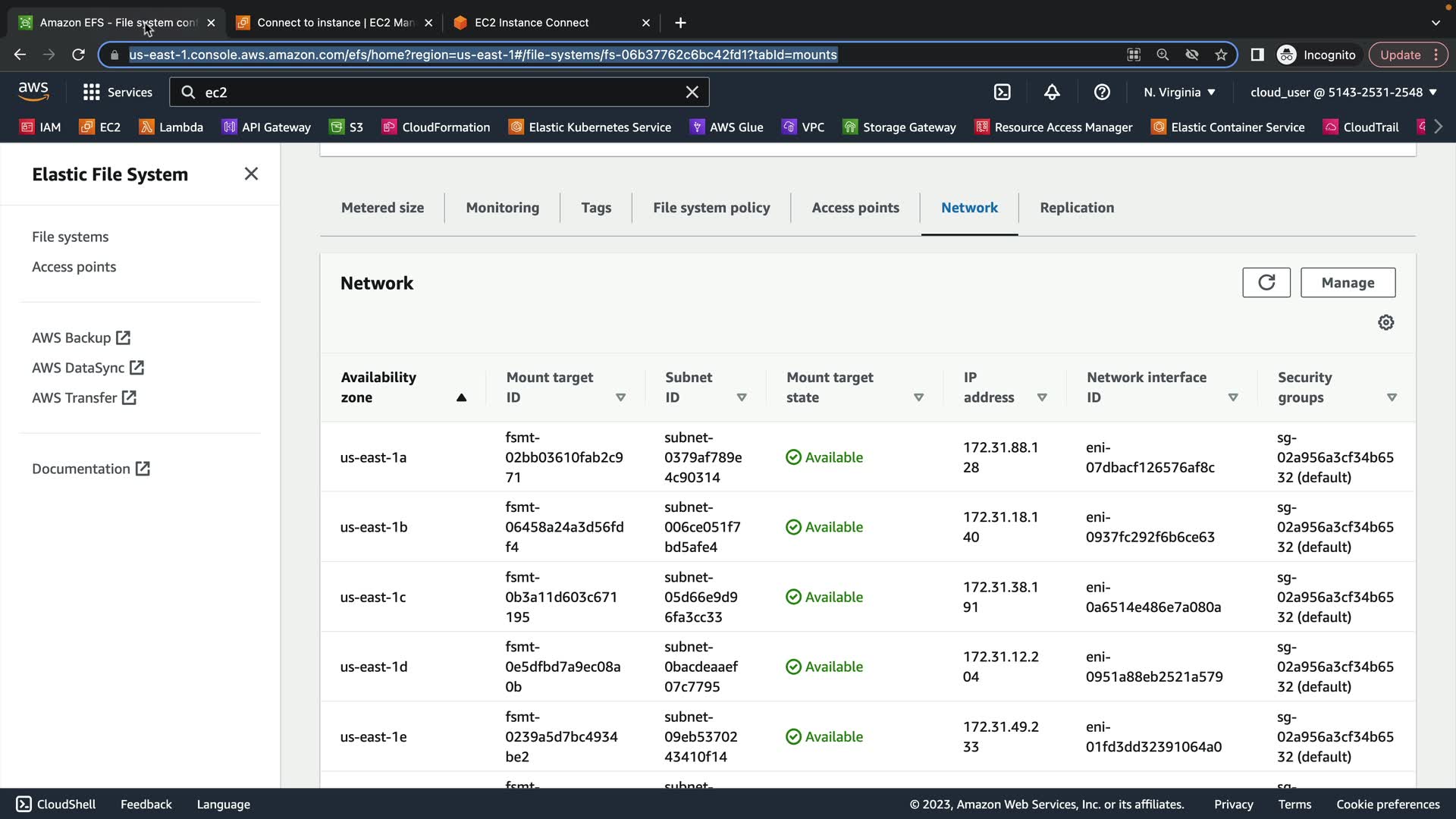1456x819 pixels.
Task: Click the help question mark icon
Action: [x=1102, y=92]
